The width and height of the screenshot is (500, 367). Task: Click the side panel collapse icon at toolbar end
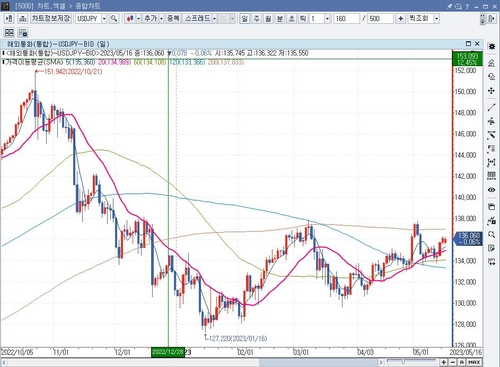coord(491,19)
